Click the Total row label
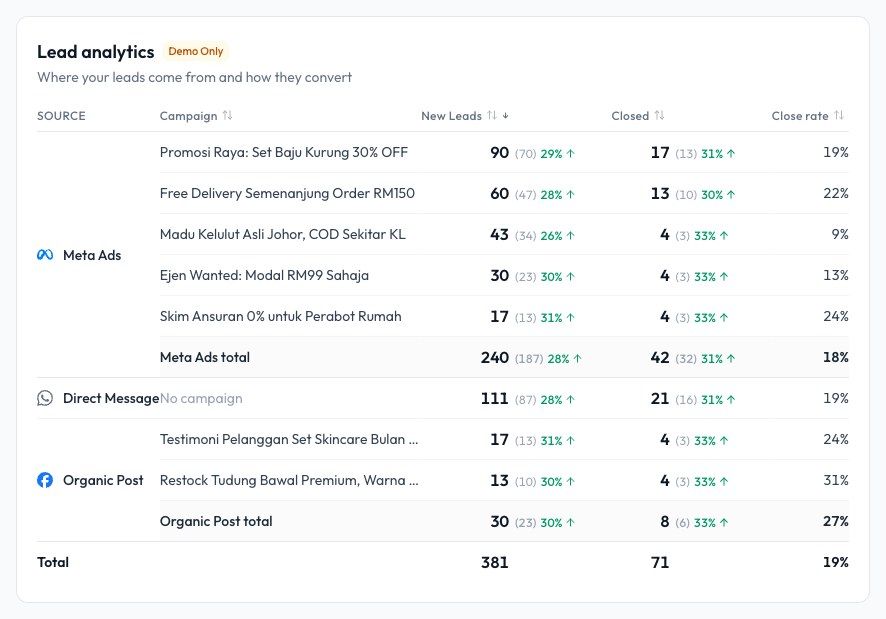The width and height of the screenshot is (886, 619). pos(53,562)
